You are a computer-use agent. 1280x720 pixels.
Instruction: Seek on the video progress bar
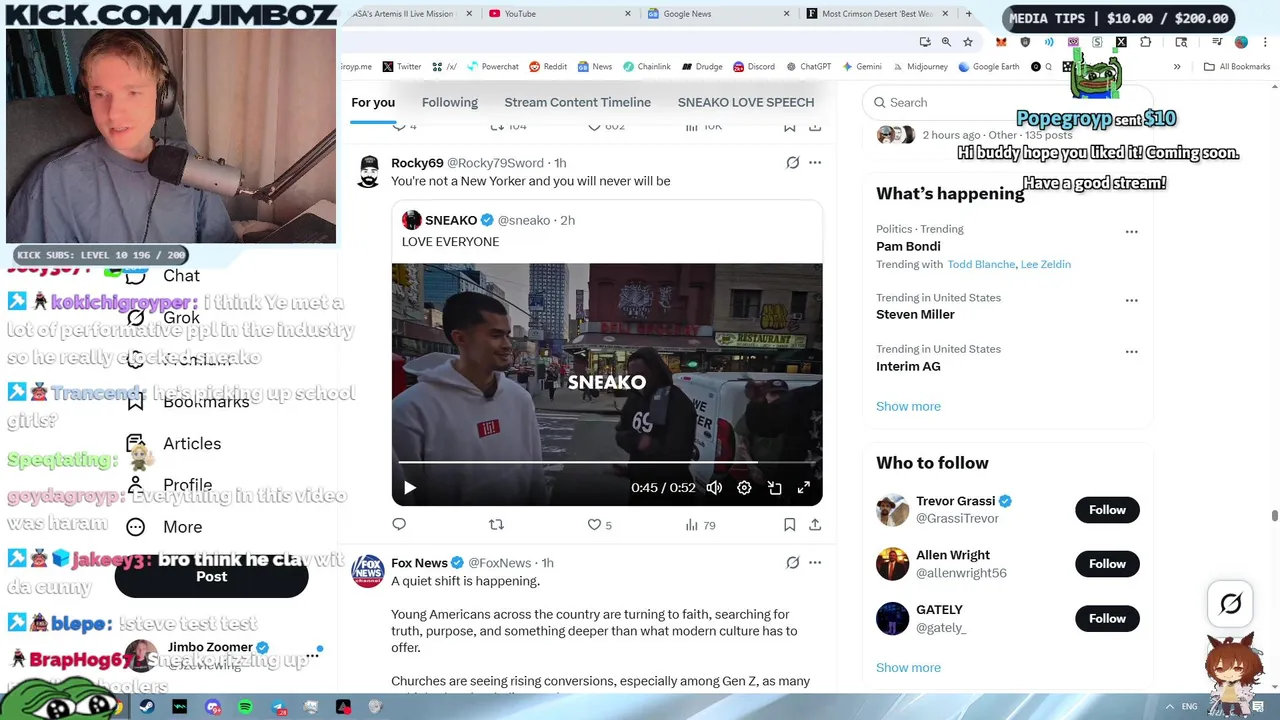(607, 462)
